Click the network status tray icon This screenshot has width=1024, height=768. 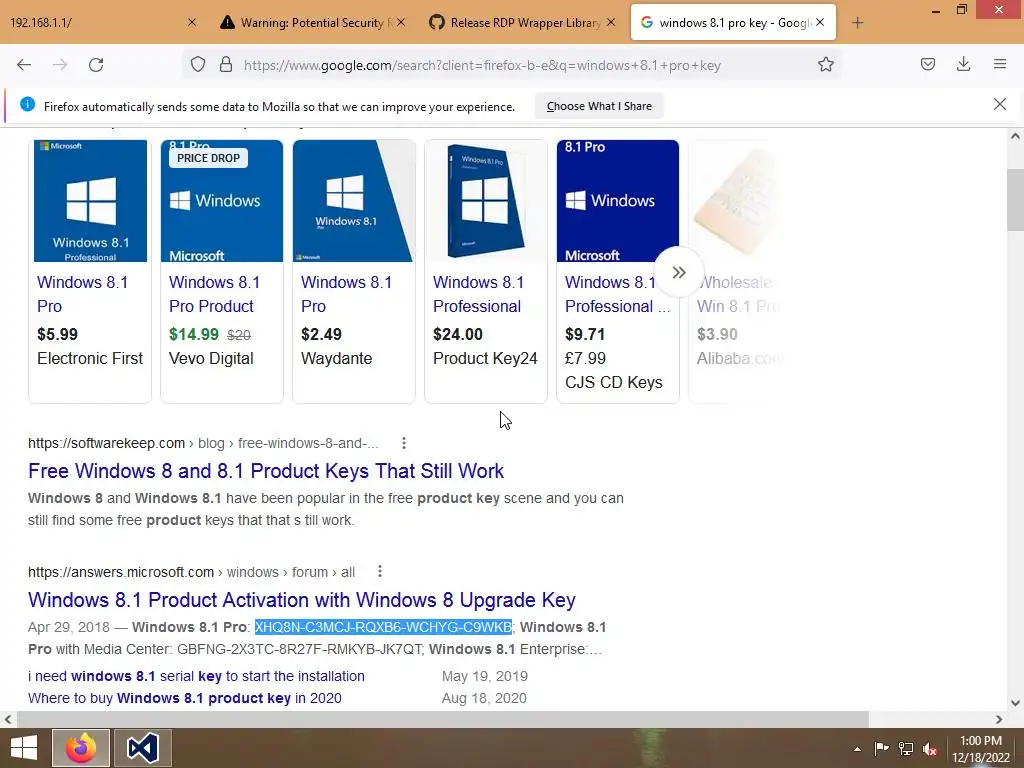[906, 748]
